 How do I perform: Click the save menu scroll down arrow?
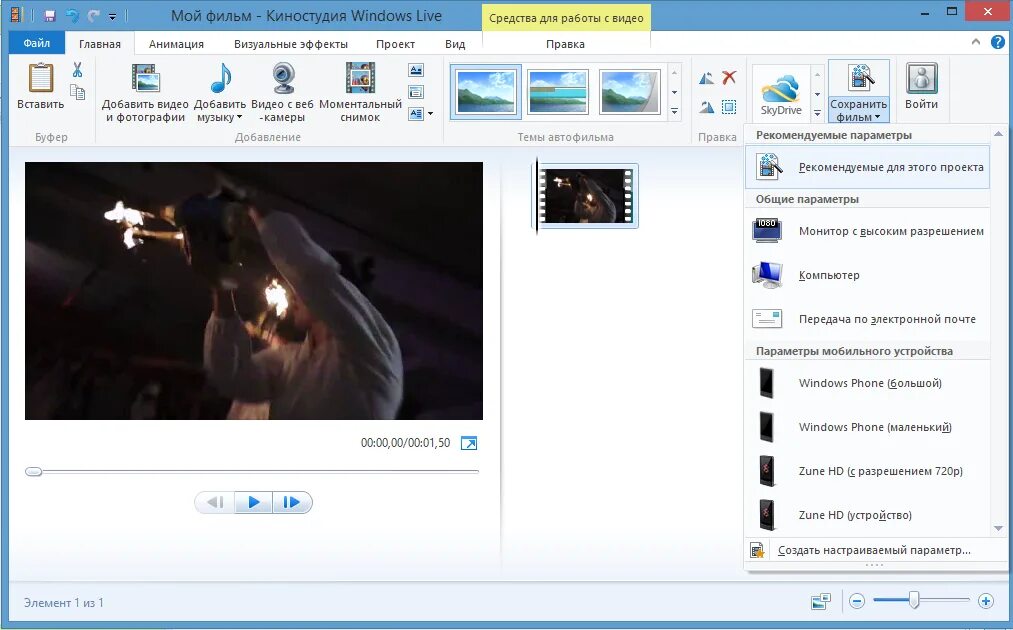coord(998,529)
